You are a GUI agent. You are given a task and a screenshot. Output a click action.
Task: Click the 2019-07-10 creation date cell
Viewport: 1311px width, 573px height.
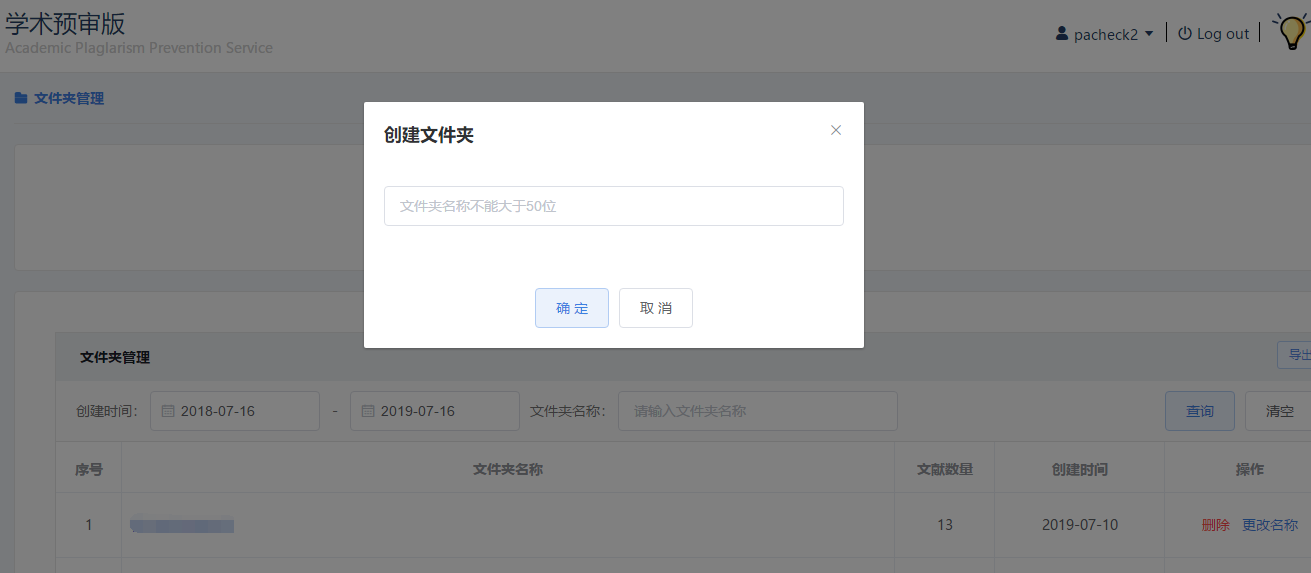1080,525
